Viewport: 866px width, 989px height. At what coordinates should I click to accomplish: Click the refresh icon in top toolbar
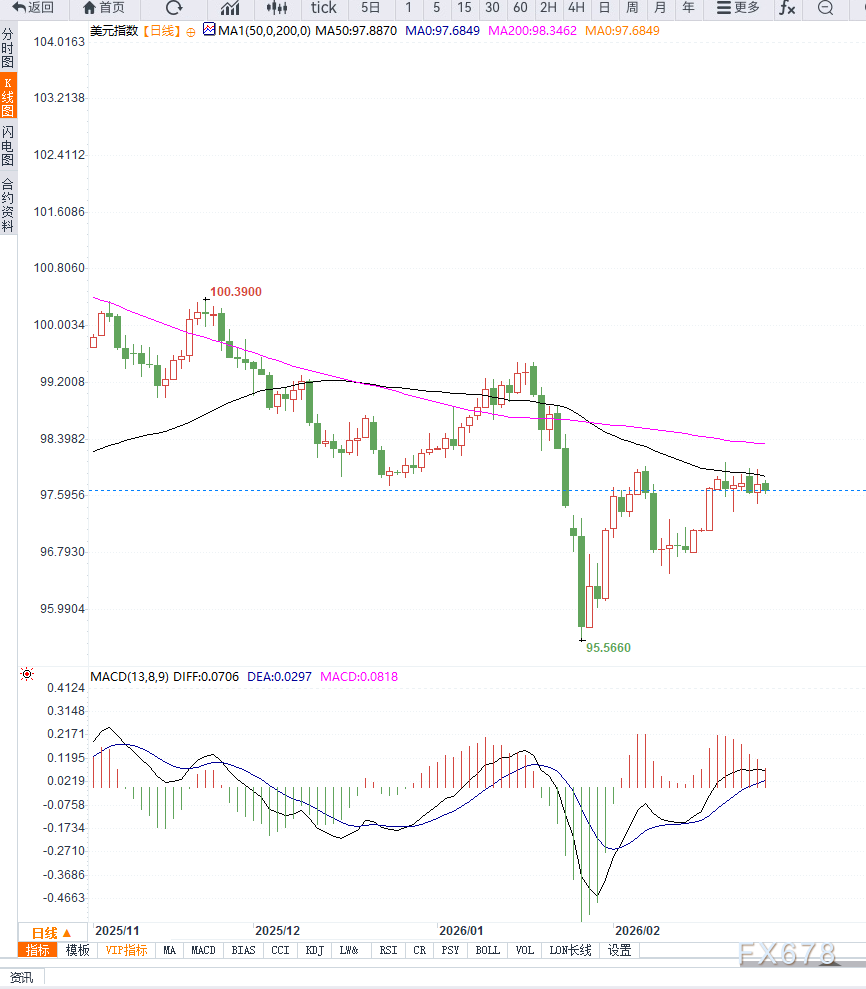174,8
